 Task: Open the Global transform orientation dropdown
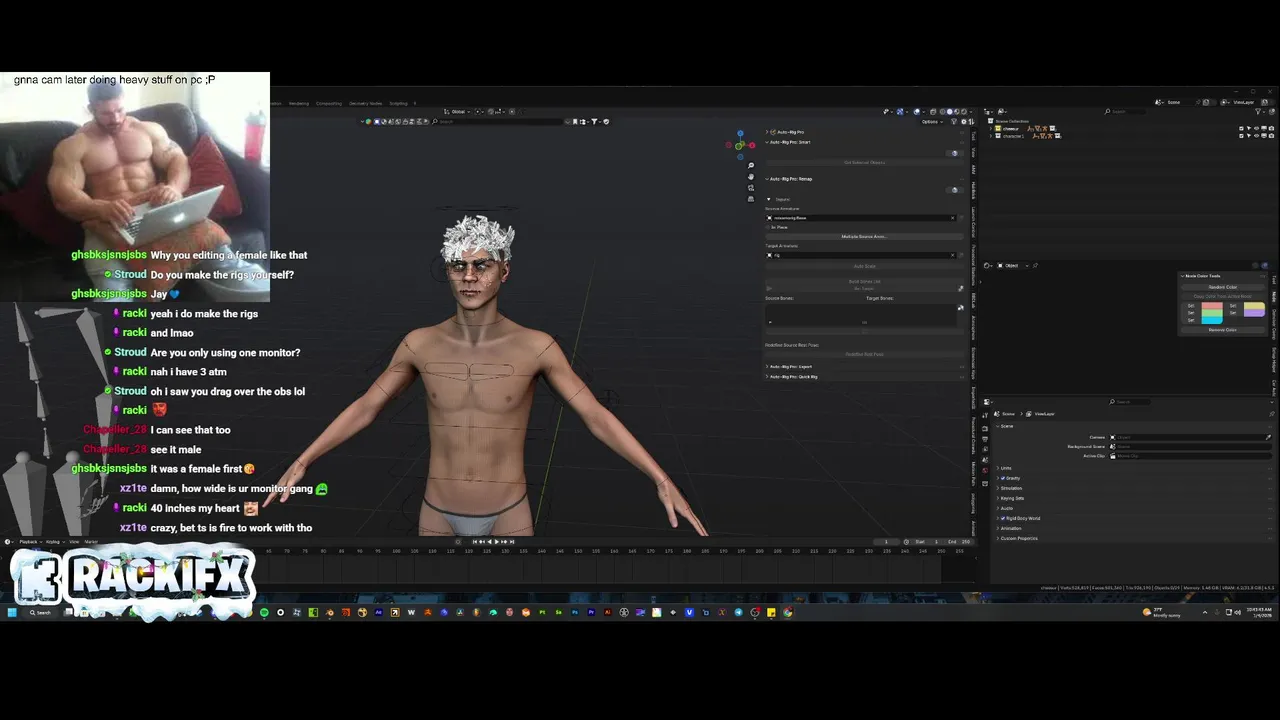(x=458, y=112)
